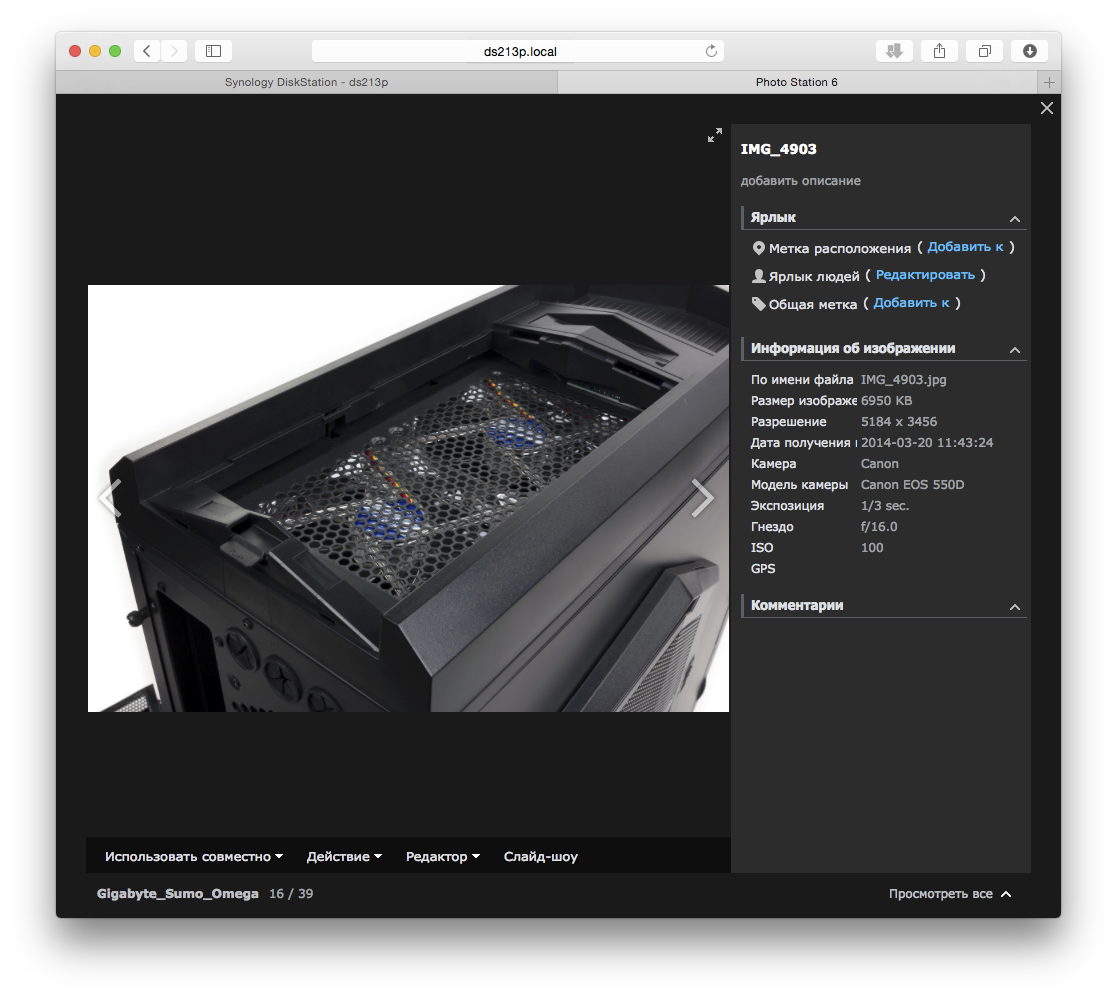Reload the page with the refresh icon

pos(711,51)
